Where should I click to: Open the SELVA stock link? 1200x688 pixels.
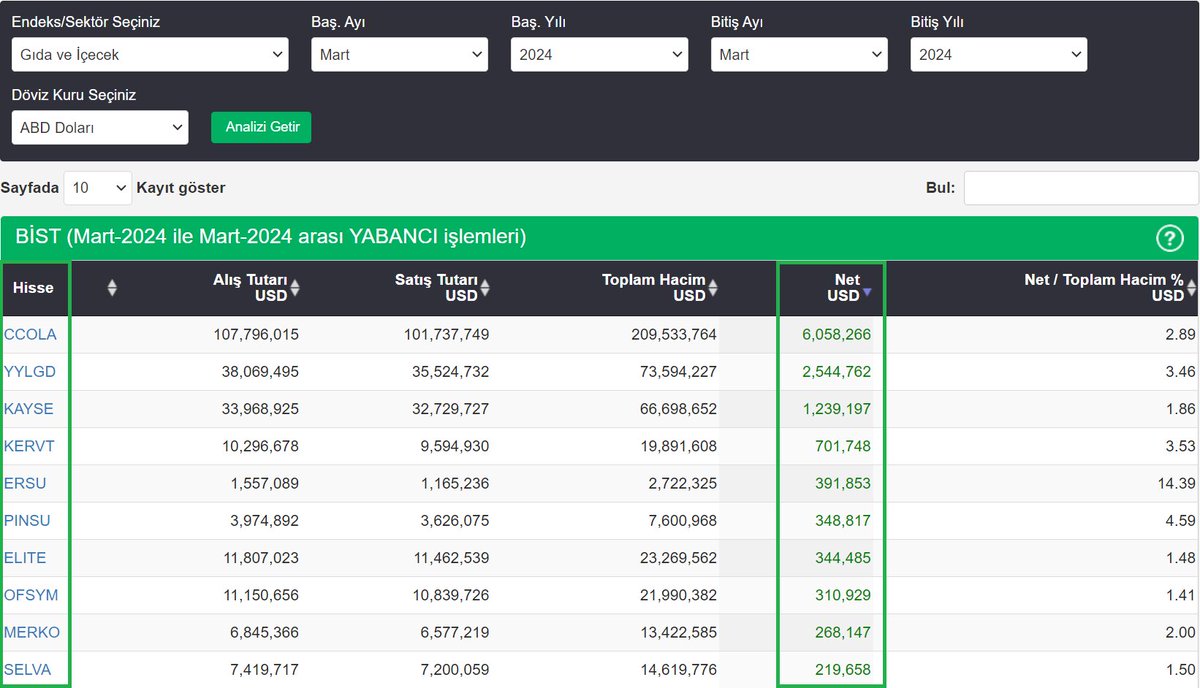[x=27, y=670]
